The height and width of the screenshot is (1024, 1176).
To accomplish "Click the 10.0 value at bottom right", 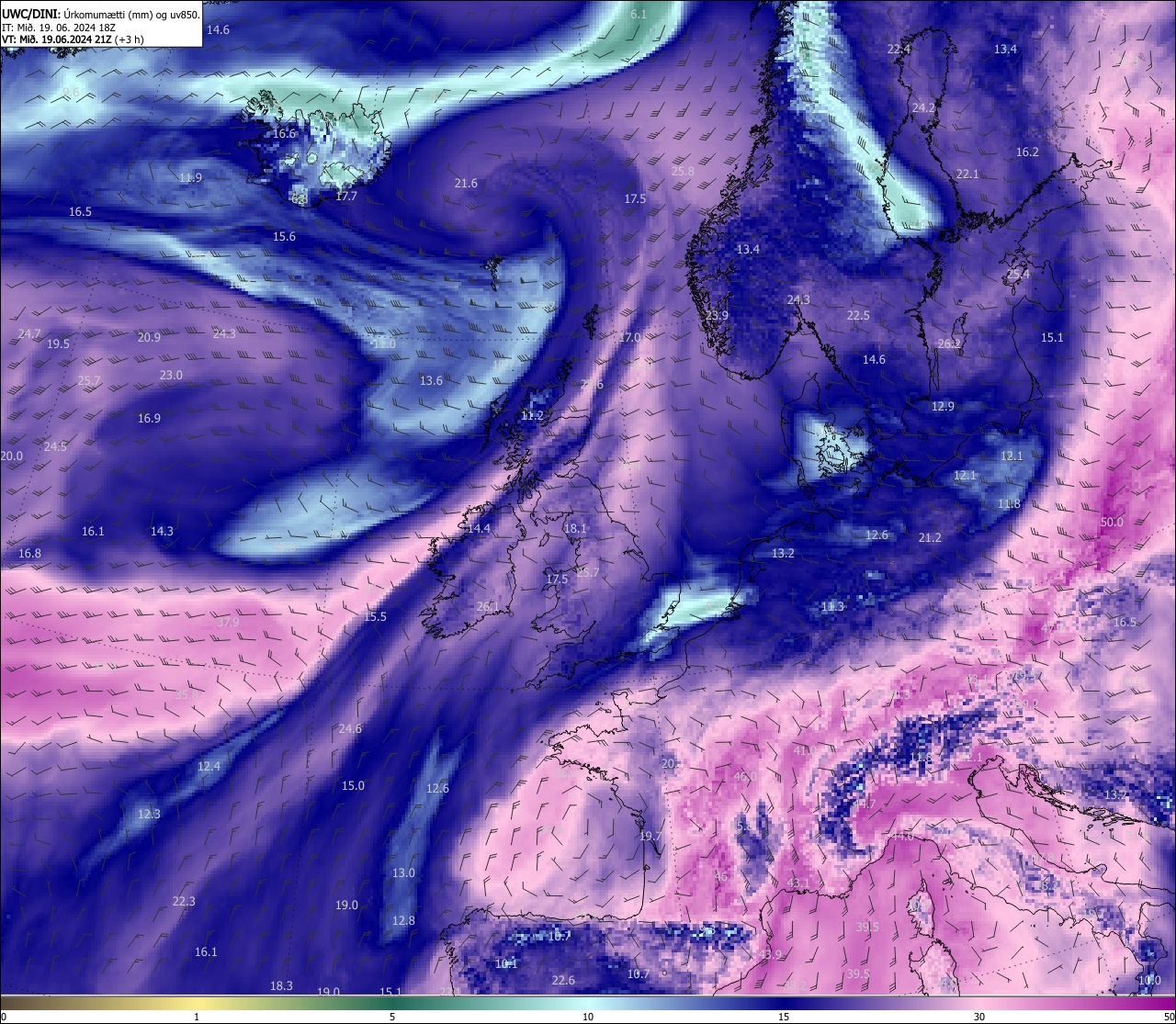I will point(1149,981).
